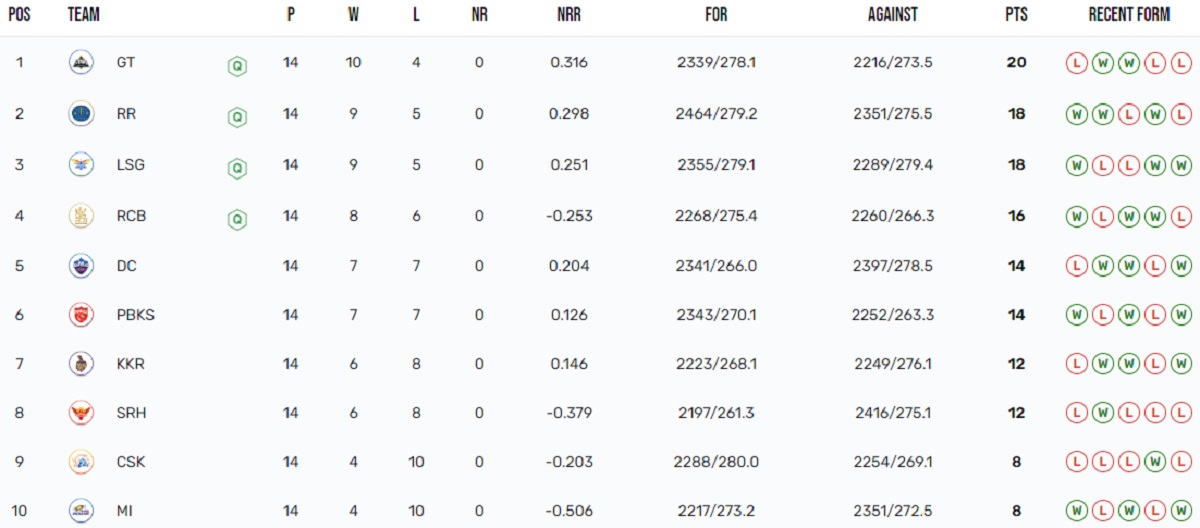
Task: Open the LSG team name link
Action: [130, 165]
